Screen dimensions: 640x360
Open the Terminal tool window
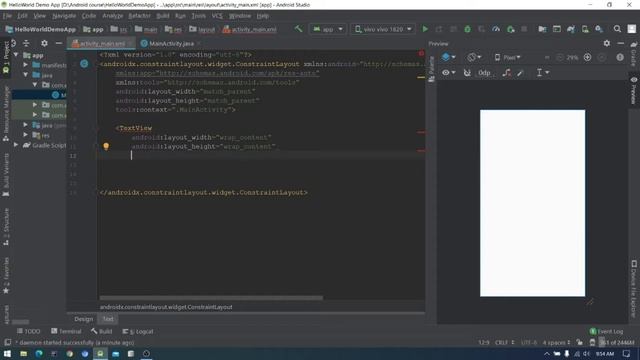(66, 331)
